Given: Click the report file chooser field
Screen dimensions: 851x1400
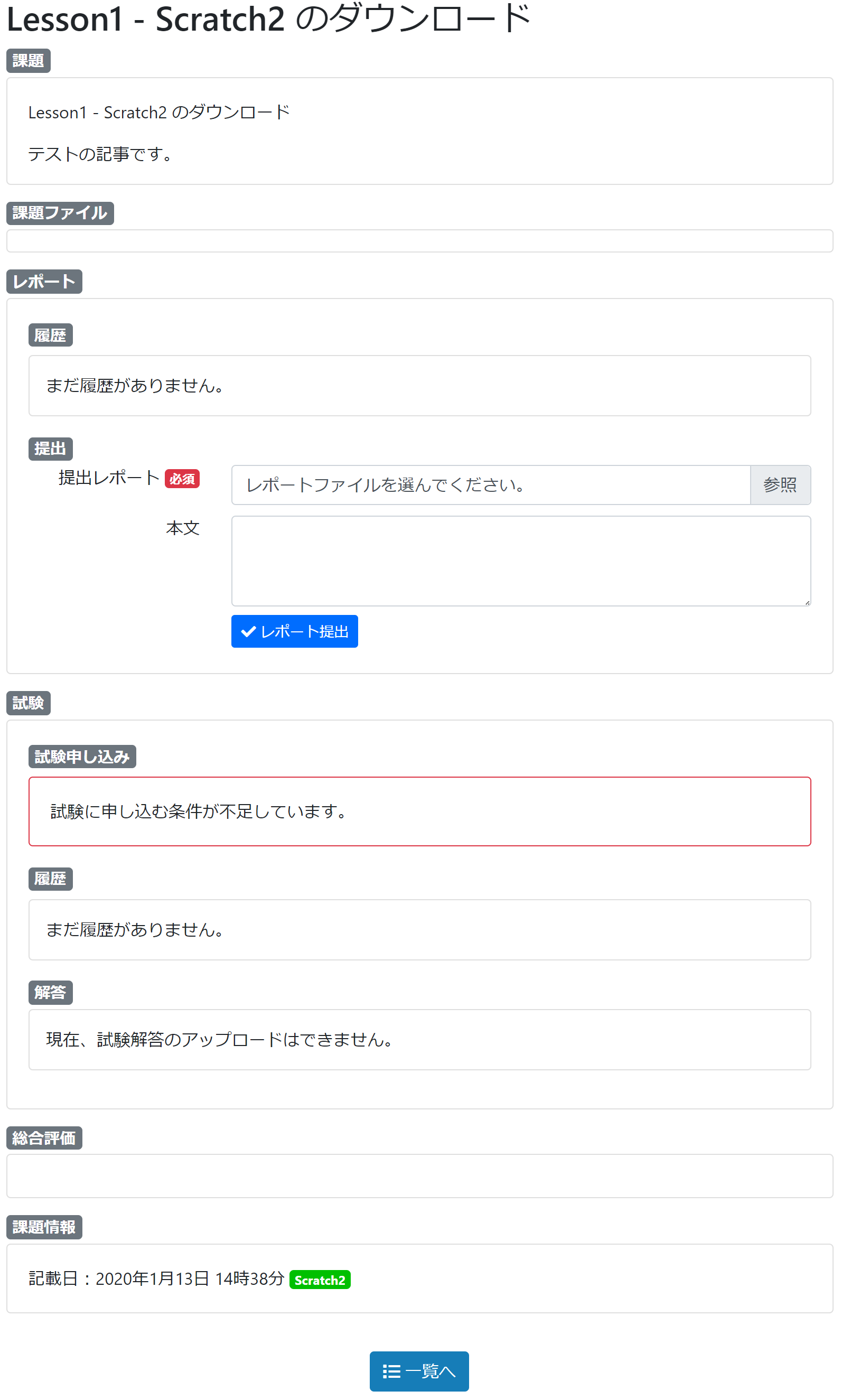Looking at the screenshot, I should [490, 484].
